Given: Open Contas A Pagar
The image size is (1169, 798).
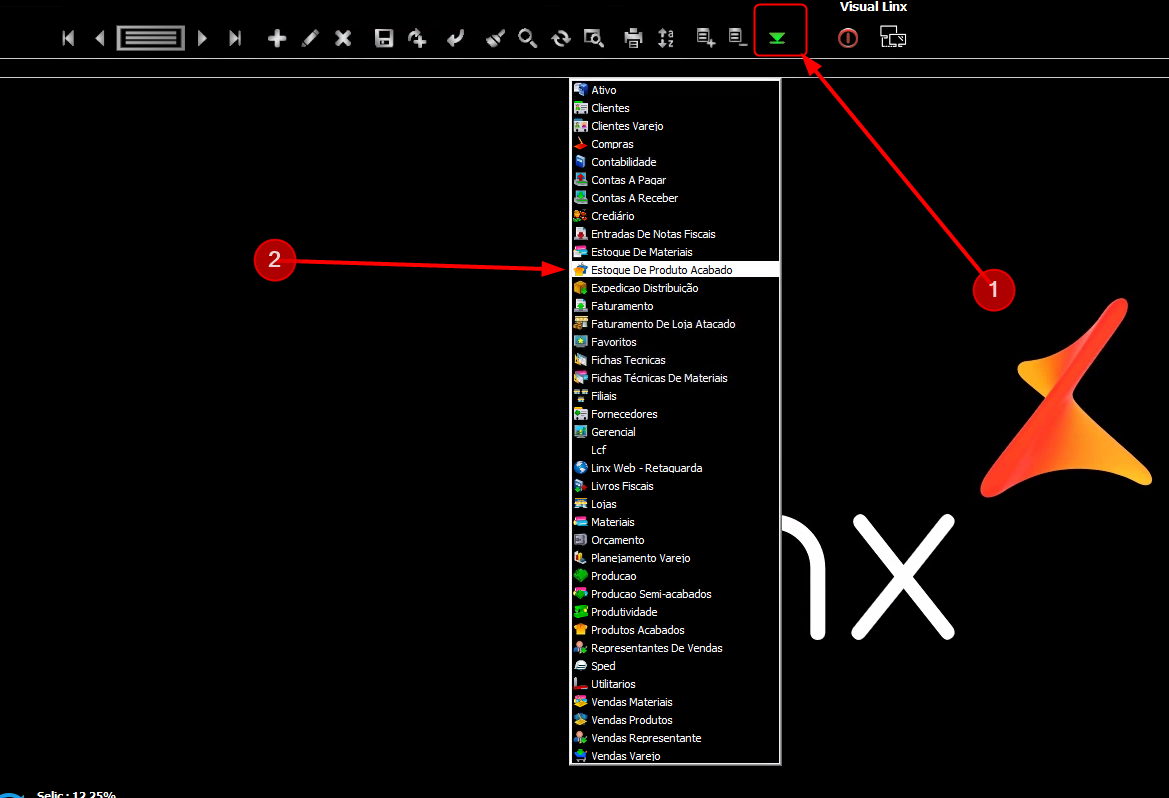Looking at the screenshot, I should (675, 180).
